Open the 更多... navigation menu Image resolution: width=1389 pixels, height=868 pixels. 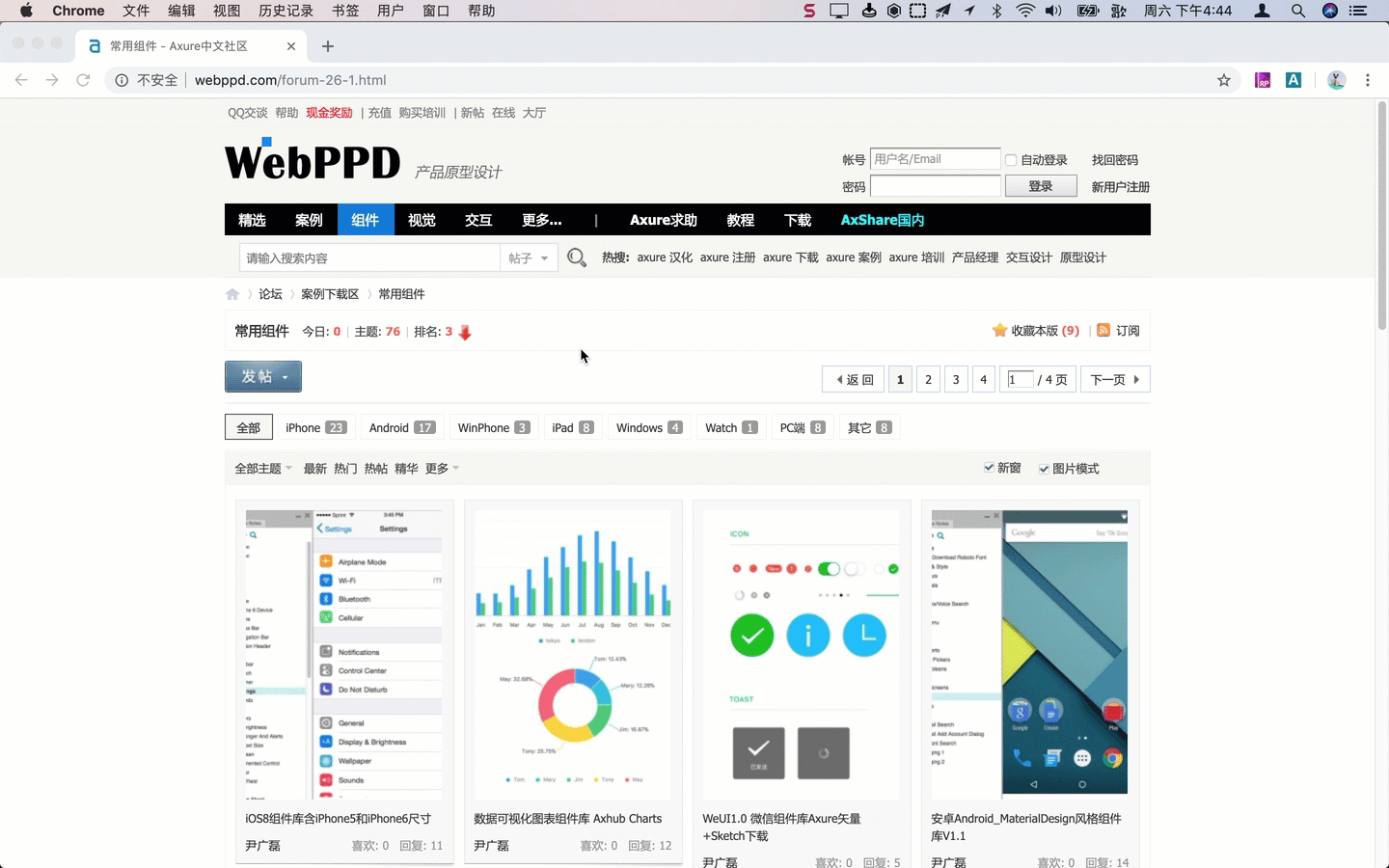click(541, 220)
